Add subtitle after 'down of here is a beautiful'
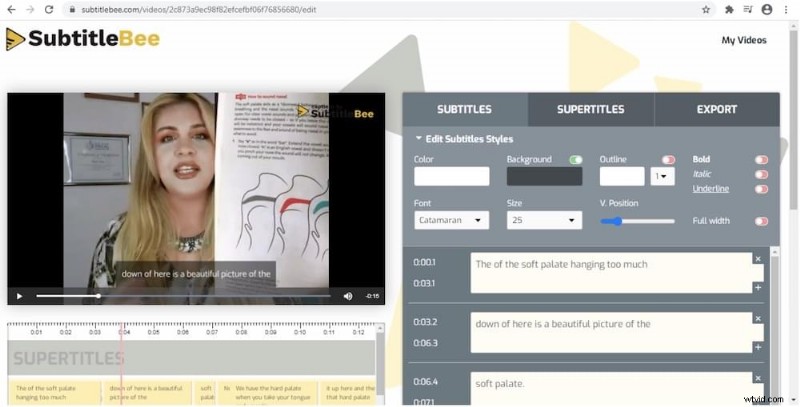 [758, 347]
